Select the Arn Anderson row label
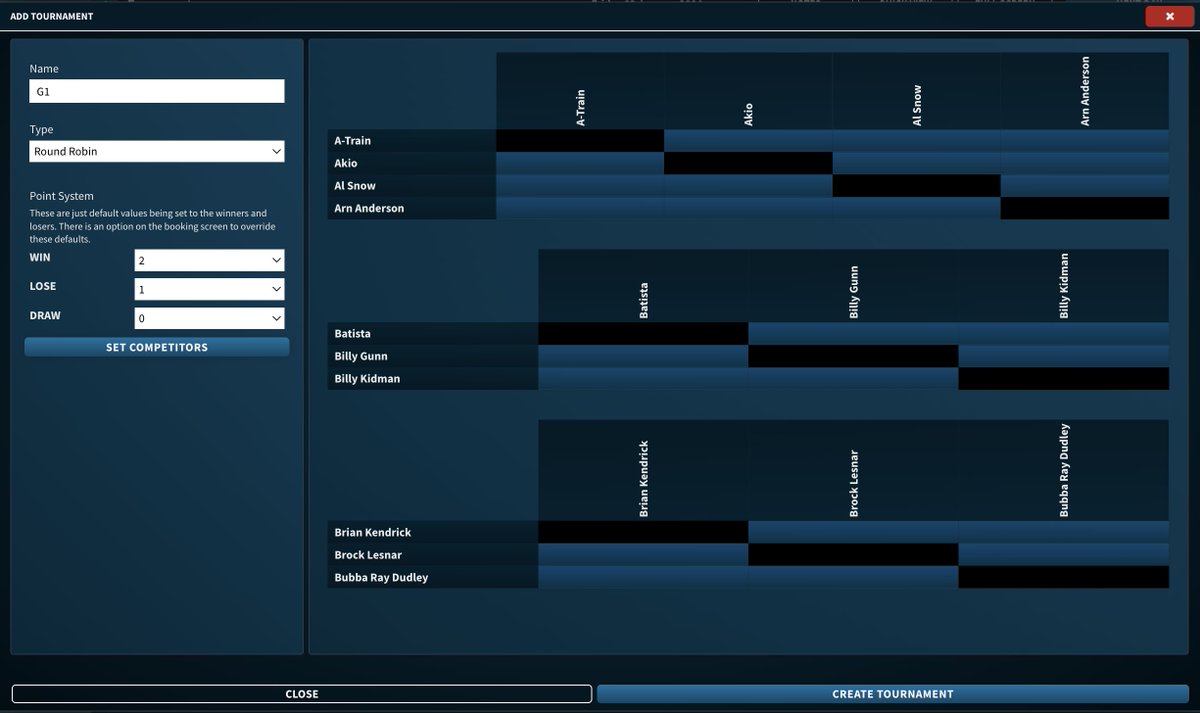 click(412, 208)
